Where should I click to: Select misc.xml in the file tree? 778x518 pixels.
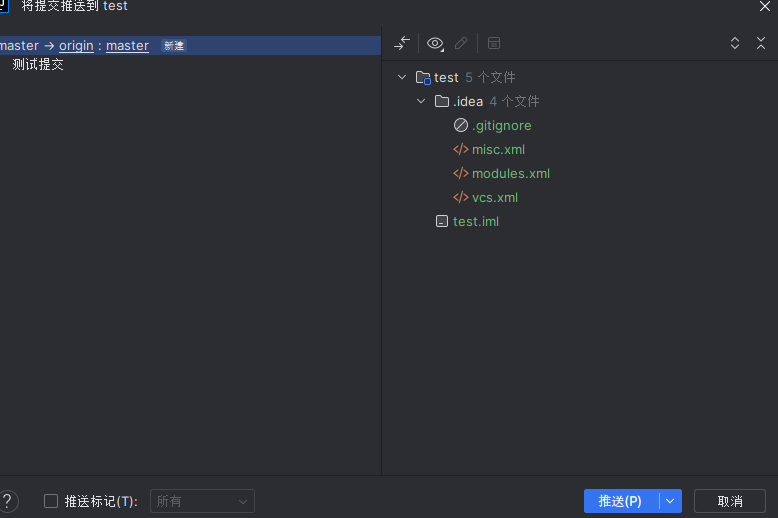[x=498, y=149]
